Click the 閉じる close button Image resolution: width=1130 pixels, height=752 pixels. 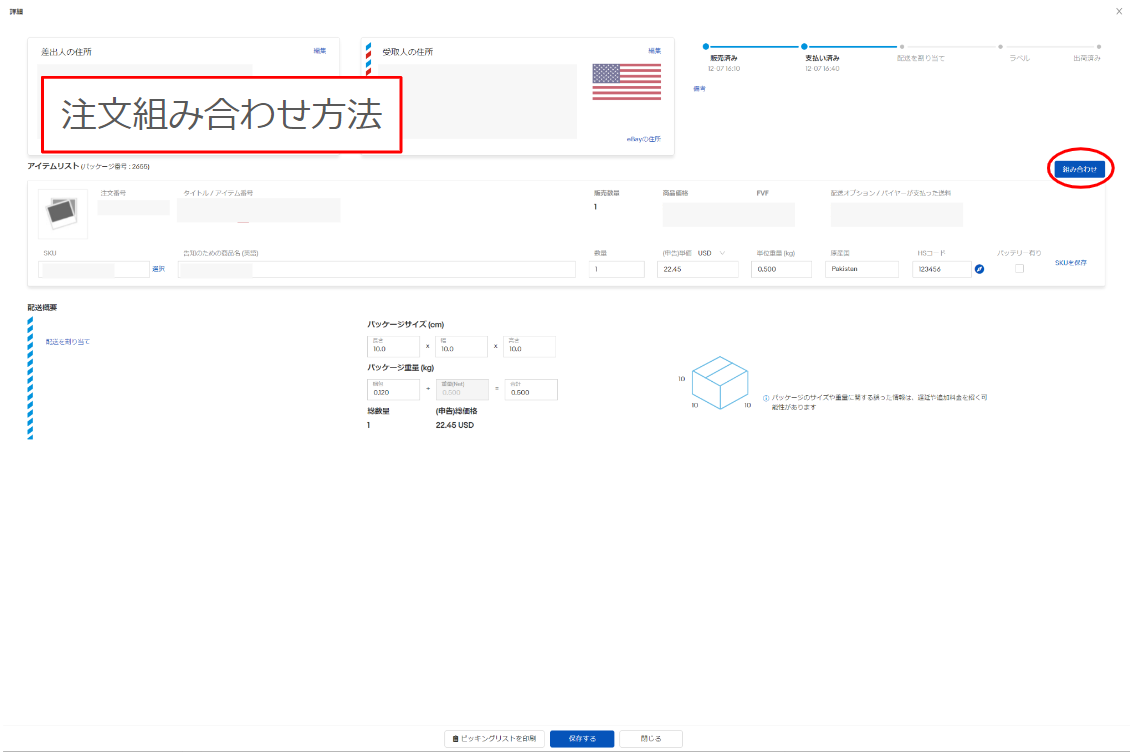point(650,739)
